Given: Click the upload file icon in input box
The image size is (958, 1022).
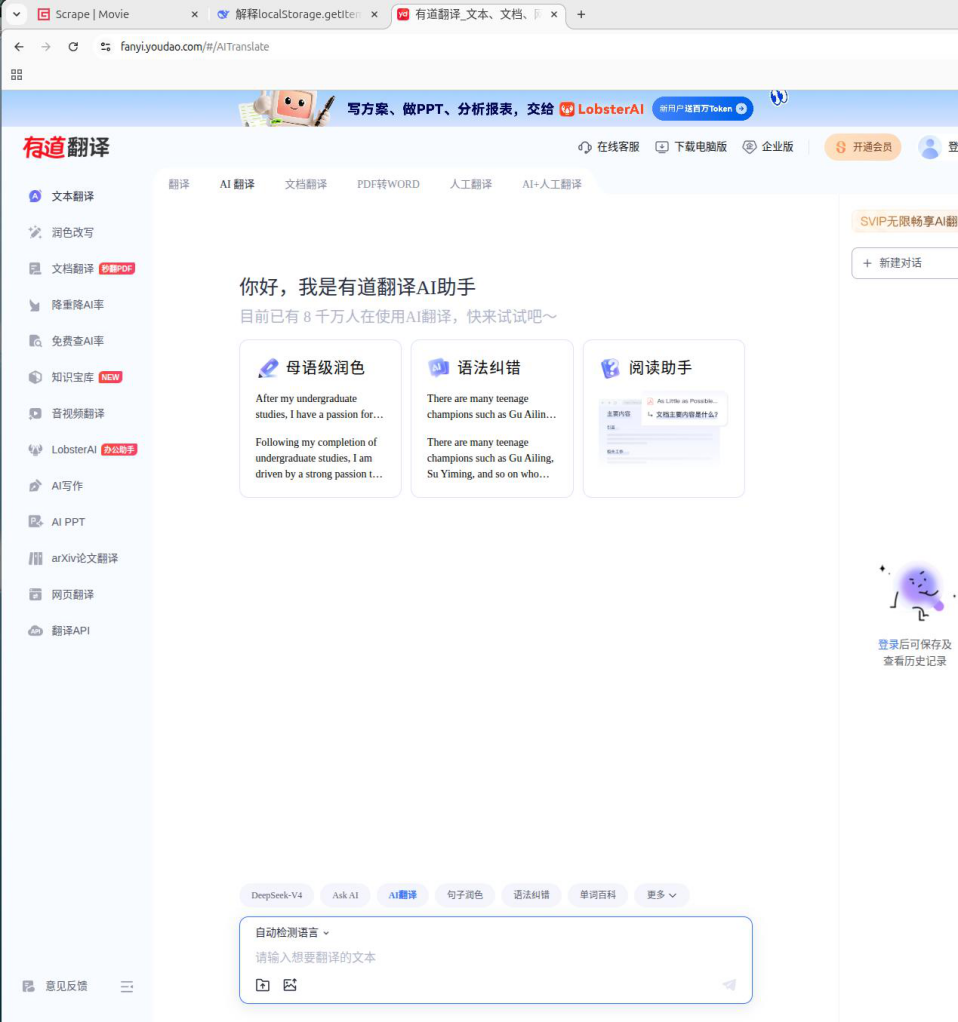Looking at the screenshot, I should 263,985.
